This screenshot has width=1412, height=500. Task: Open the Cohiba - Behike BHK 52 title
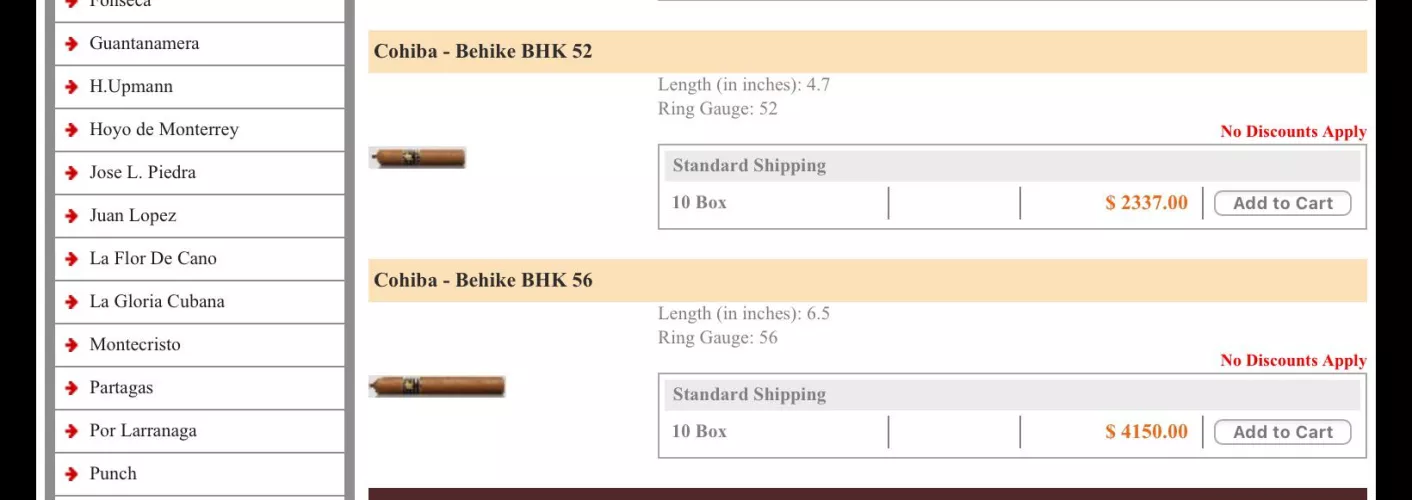[483, 51]
